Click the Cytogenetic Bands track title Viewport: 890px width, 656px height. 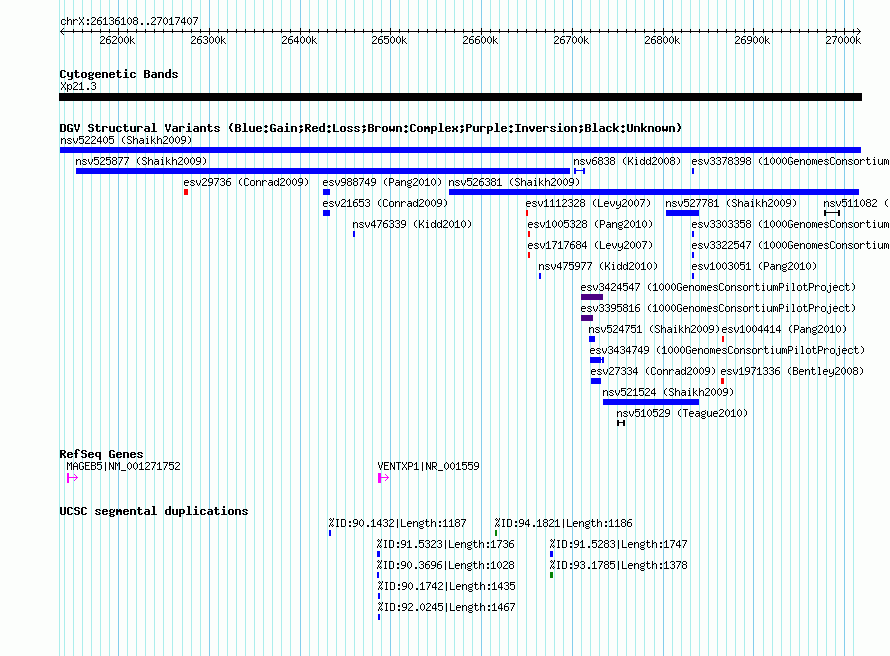(119, 74)
